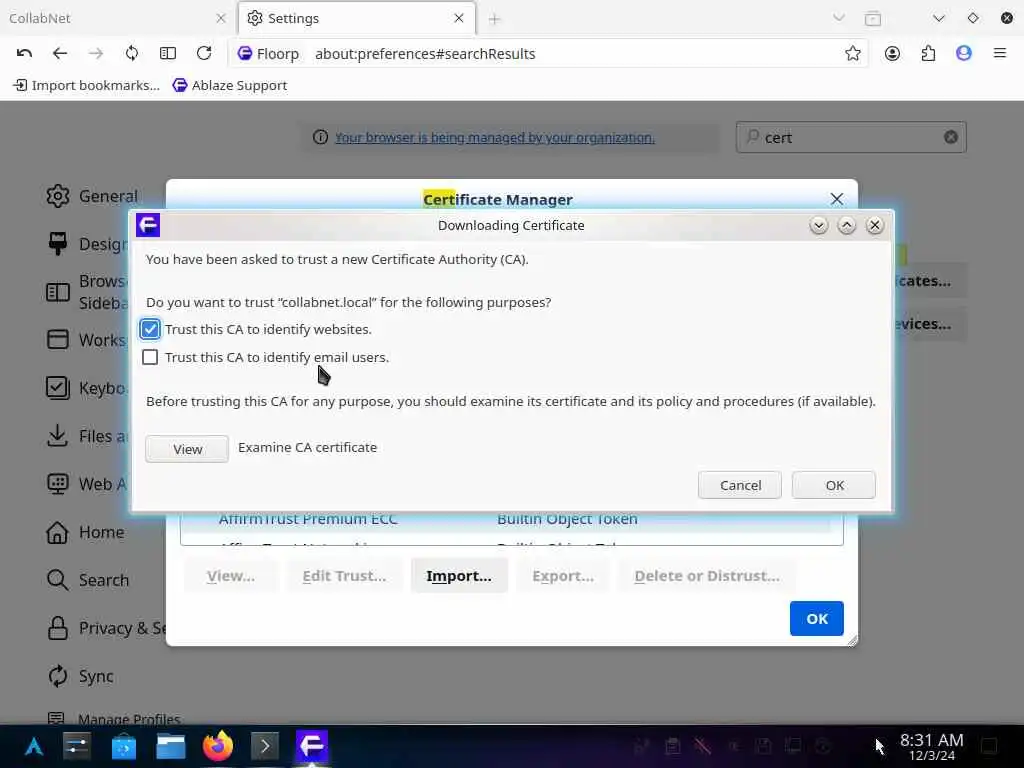Image resolution: width=1024 pixels, height=768 pixels.
Task: Click the Web Apps icon in sidebar
Action: [x=57, y=484]
